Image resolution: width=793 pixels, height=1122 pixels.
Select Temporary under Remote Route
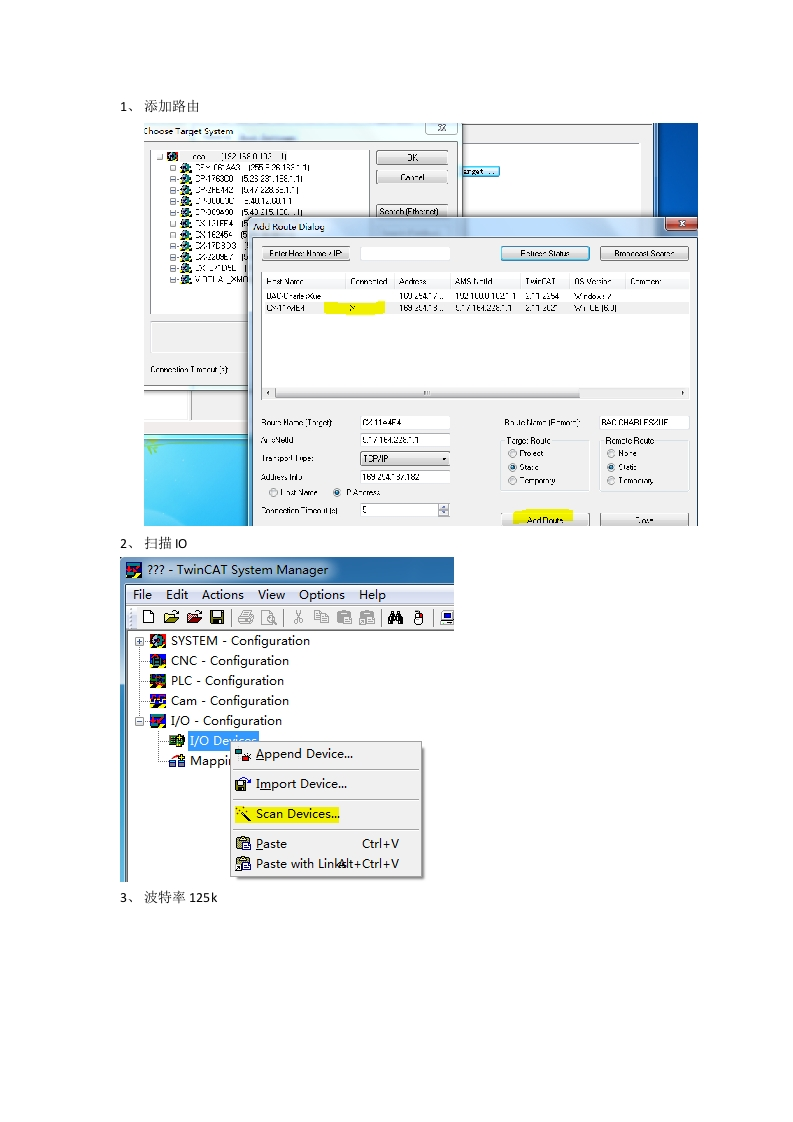coord(611,481)
